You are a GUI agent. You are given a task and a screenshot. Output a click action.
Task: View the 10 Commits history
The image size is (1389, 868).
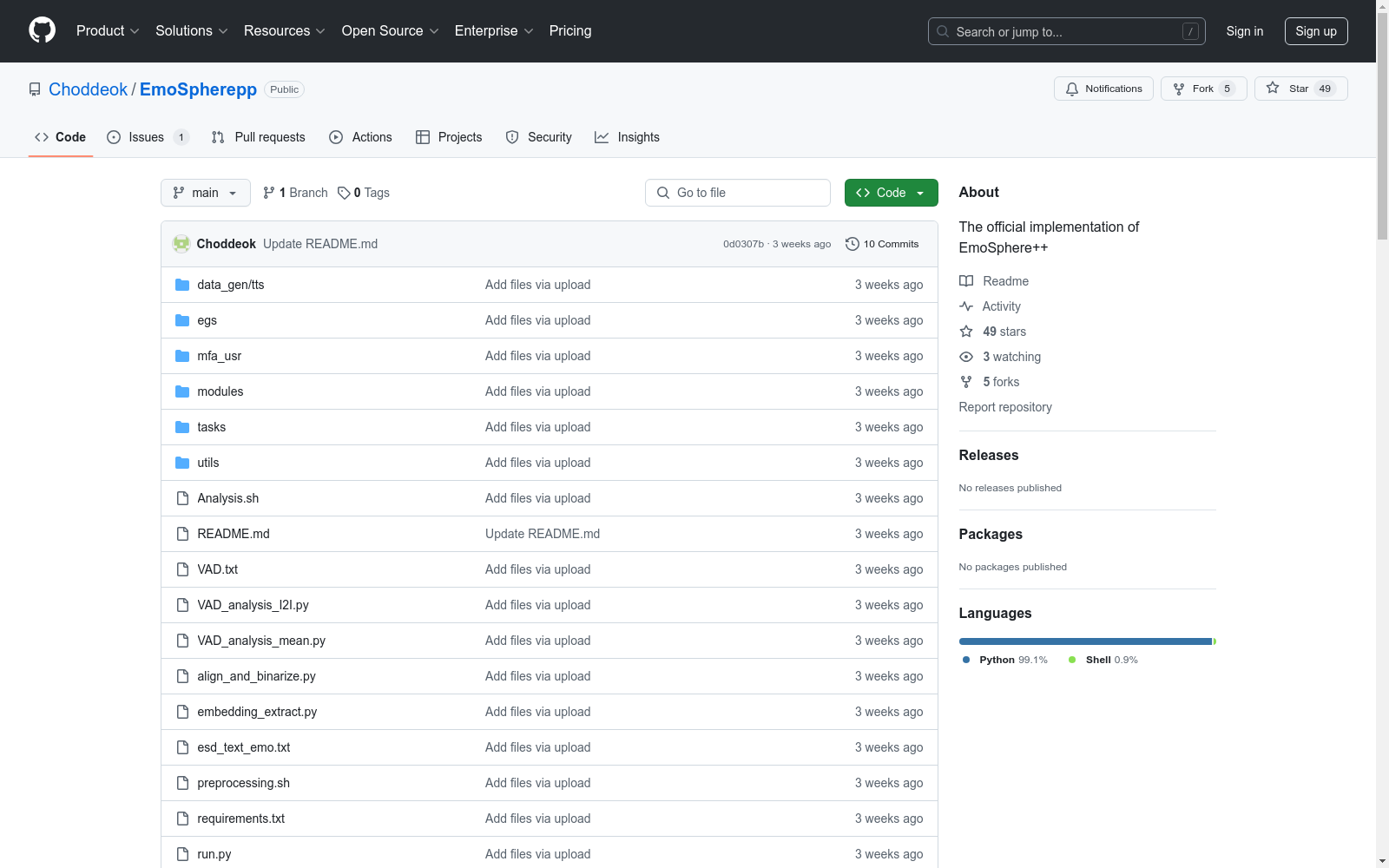click(x=882, y=244)
